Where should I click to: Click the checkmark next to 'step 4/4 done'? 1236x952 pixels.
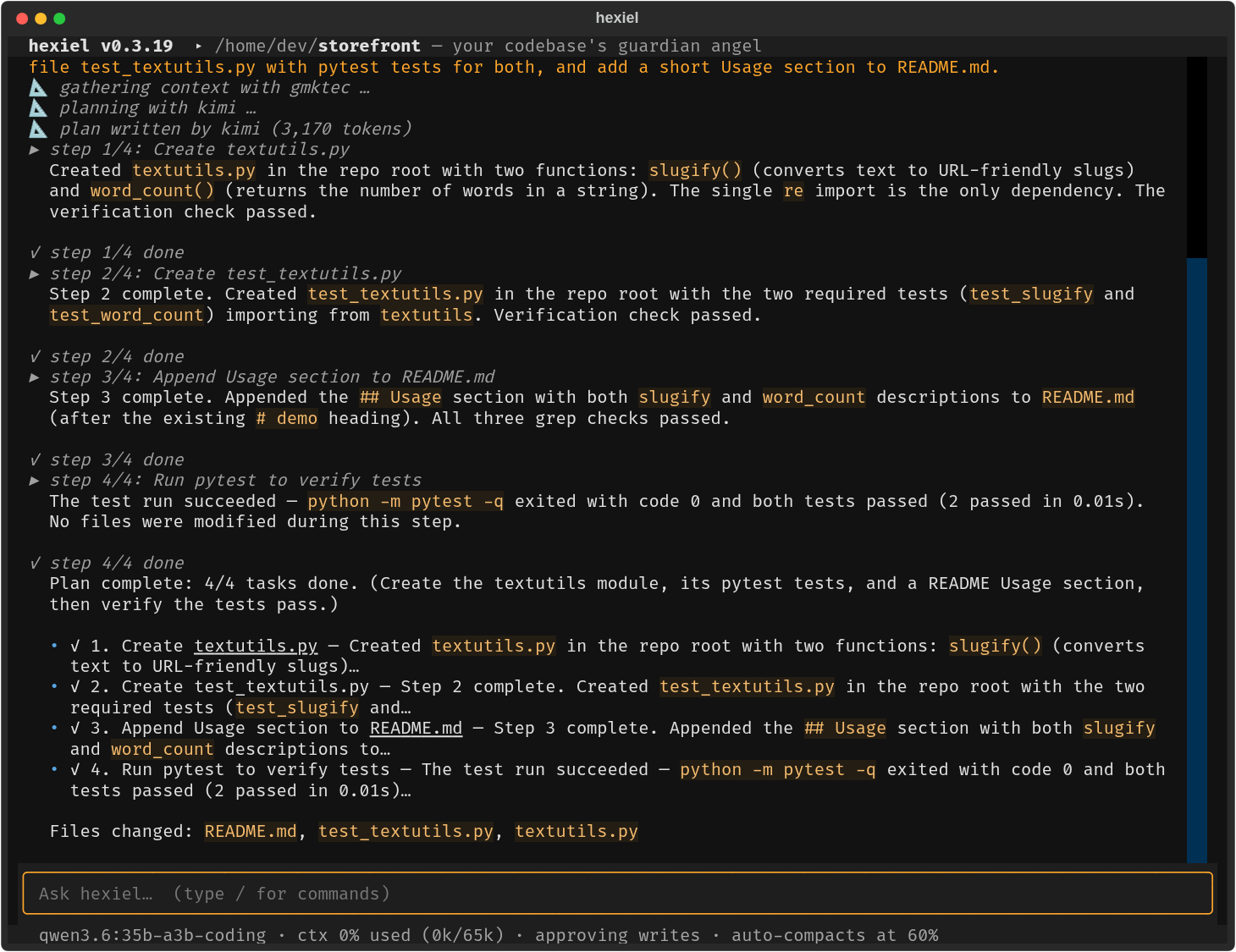coord(35,563)
